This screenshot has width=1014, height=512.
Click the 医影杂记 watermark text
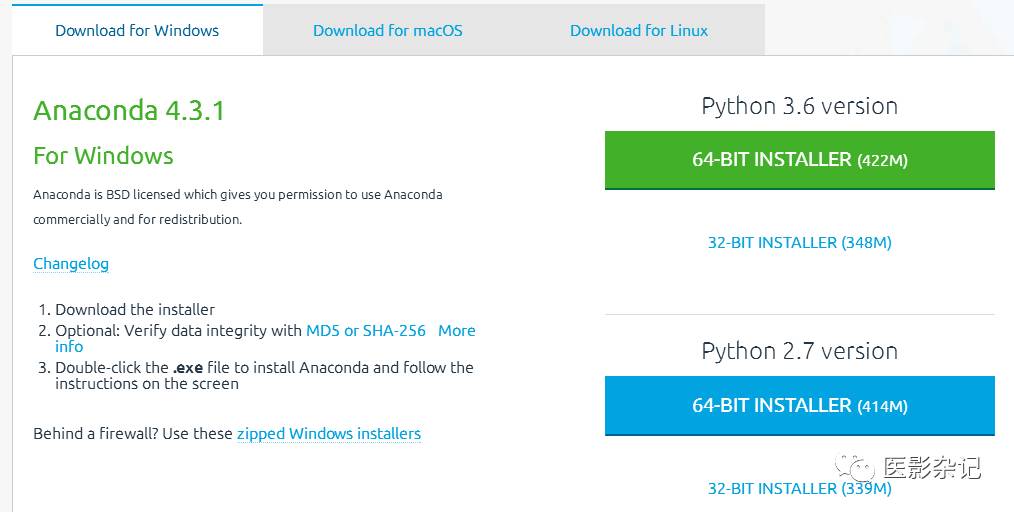click(931, 467)
